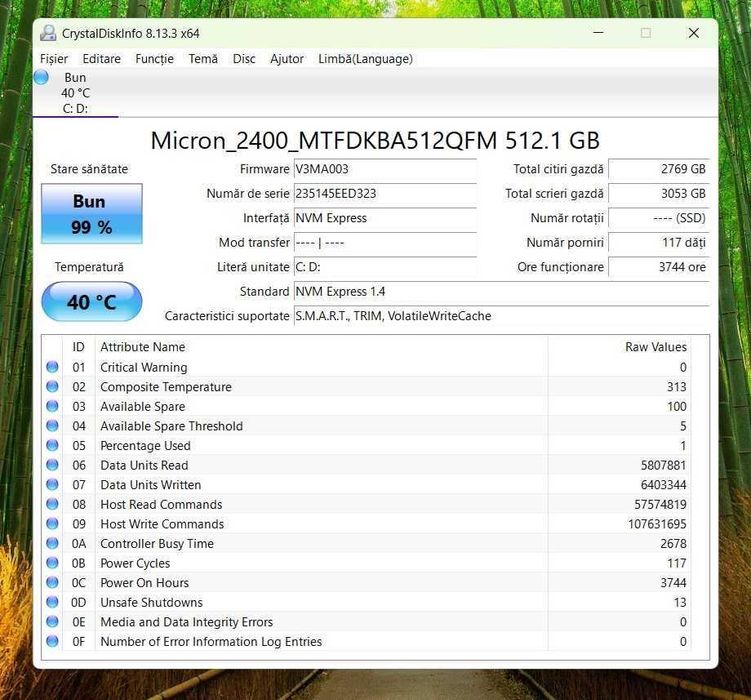Click the serial number field 235145EED323
Screen dimensions: 751x700
[385, 193]
